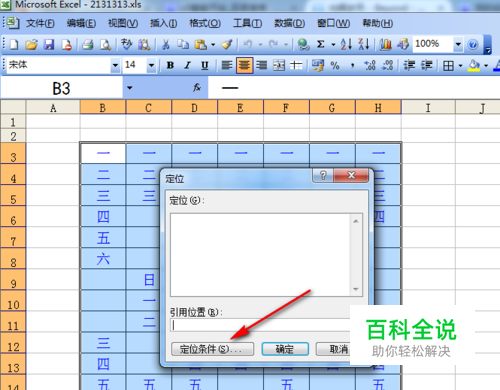Open the 帮助(H) menu

click(x=378, y=23)
